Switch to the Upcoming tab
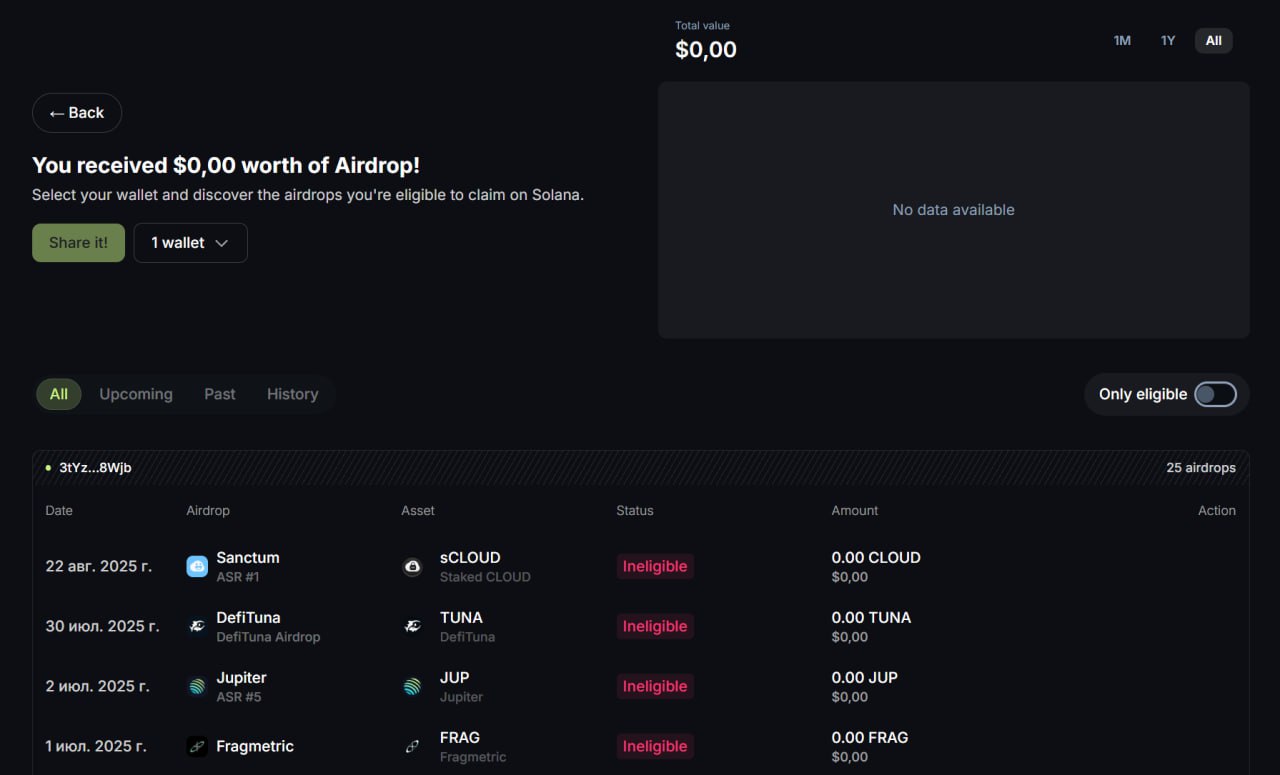The image size is (1280, 775). click(x=136, y=394)
